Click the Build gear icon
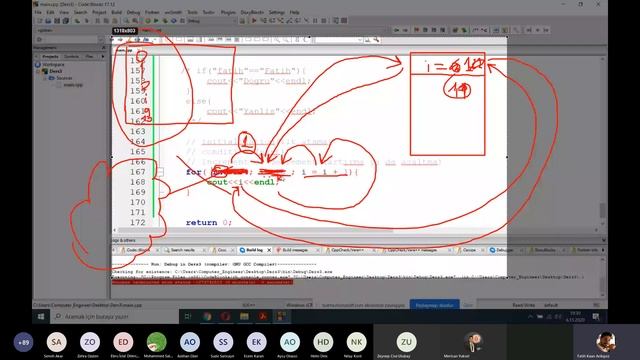Image resolution: width=640 pixels, height=360 pixels. tap(148, 21)
